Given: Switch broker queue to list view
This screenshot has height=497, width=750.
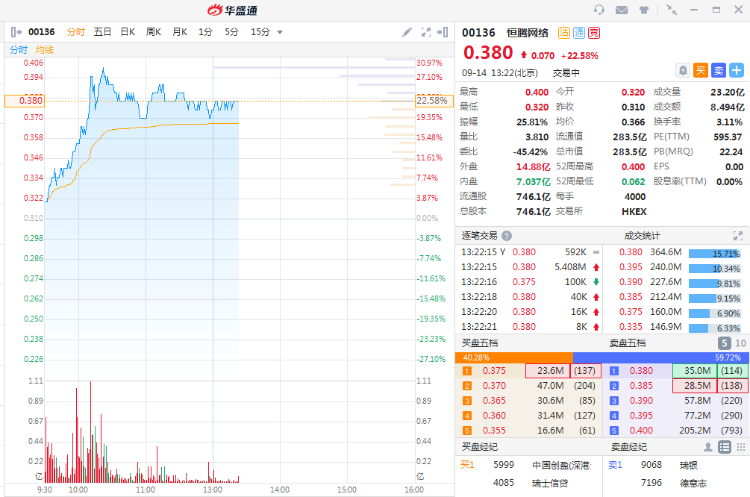Looking at the screenshot, I should coord(725,447).
